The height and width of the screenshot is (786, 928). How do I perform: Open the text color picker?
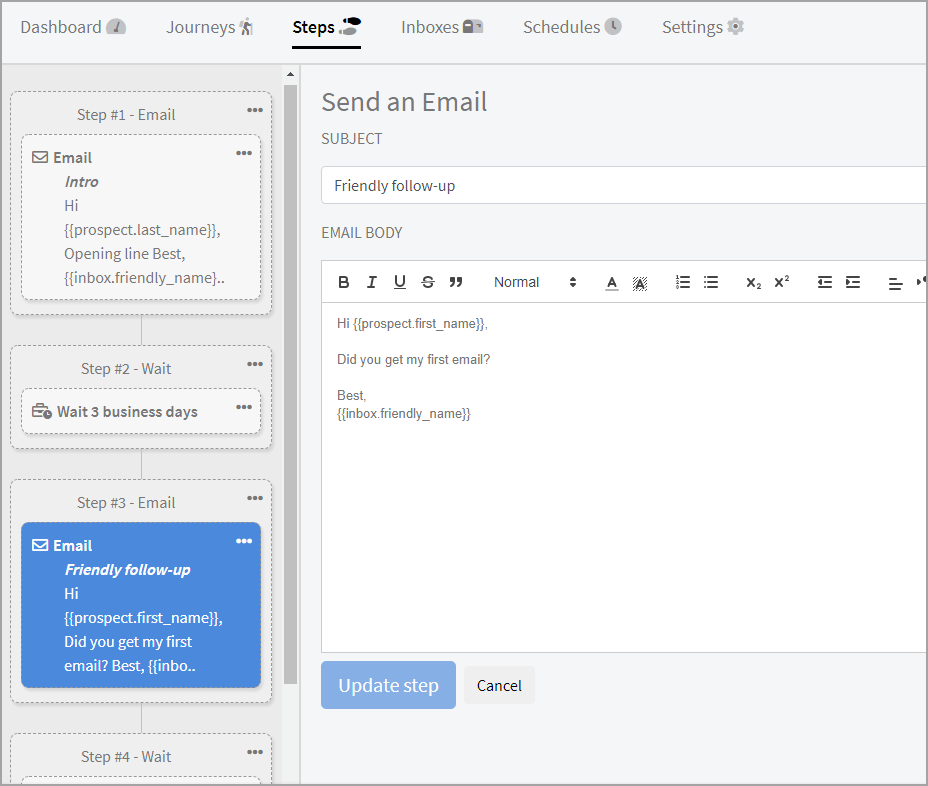pos(612,282)
